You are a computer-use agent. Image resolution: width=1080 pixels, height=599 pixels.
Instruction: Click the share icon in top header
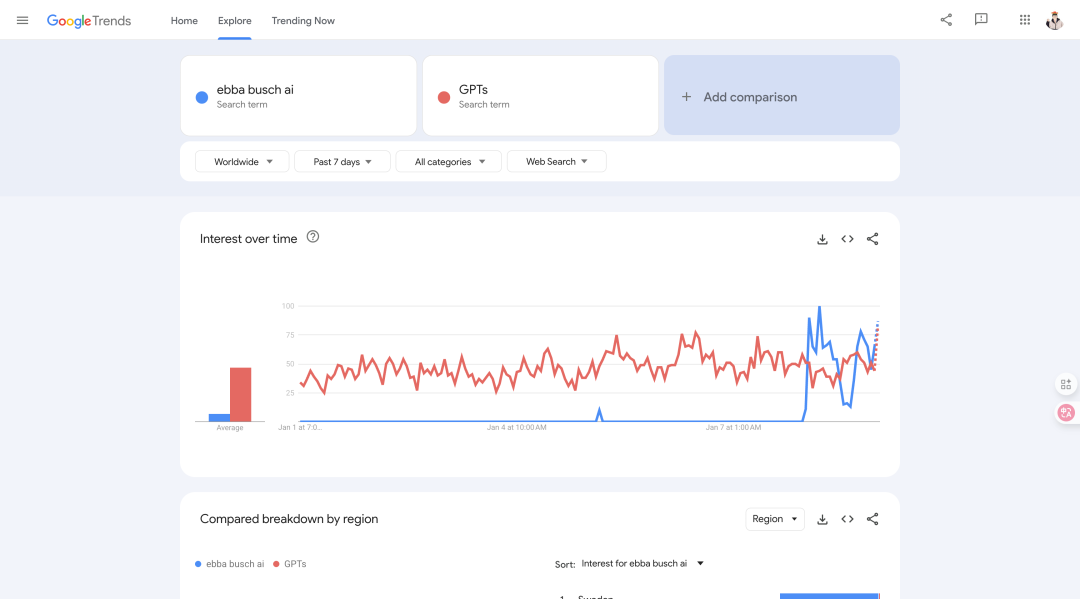click(946, 20)
